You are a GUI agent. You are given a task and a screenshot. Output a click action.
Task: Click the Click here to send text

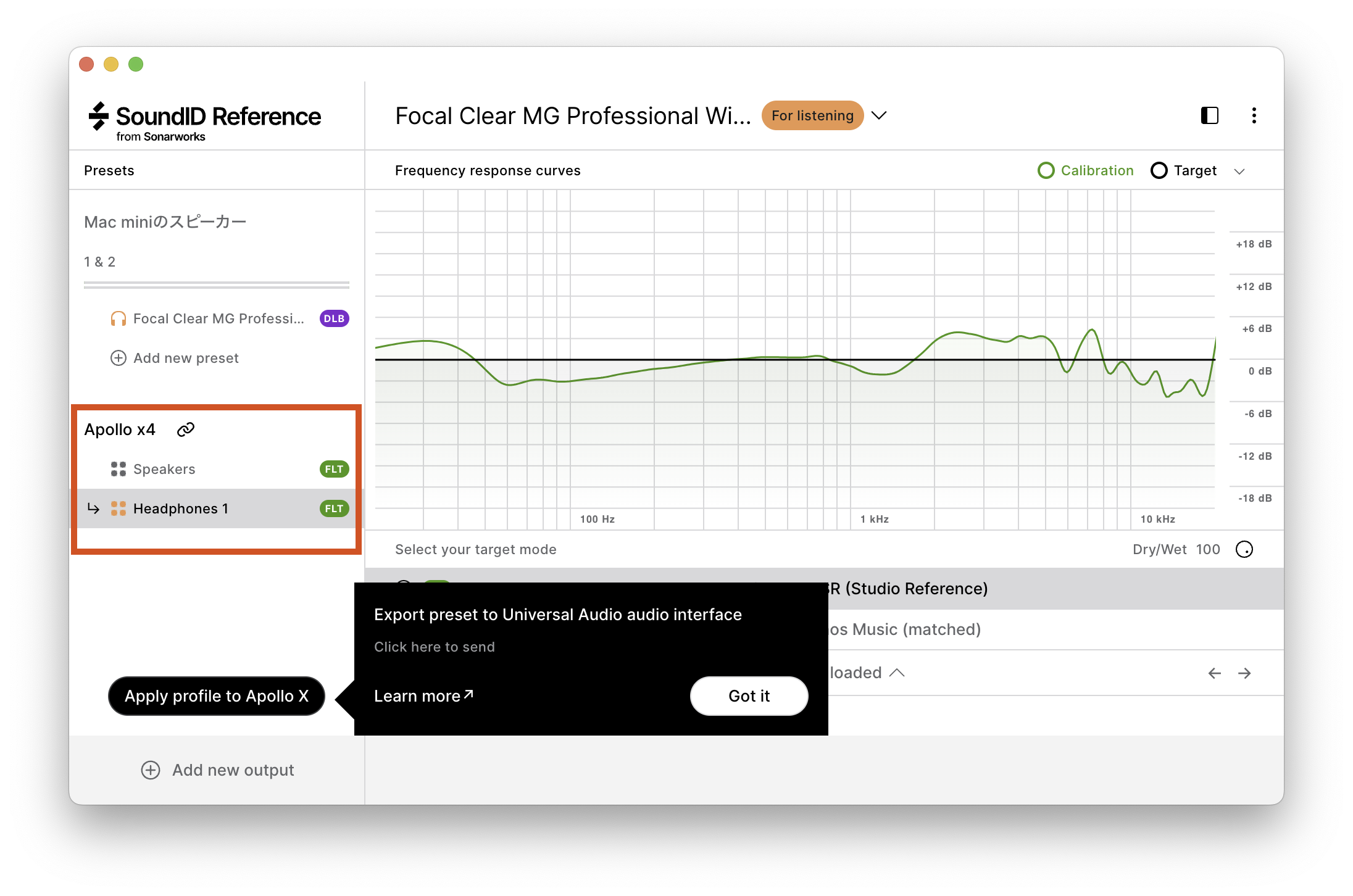435,647
